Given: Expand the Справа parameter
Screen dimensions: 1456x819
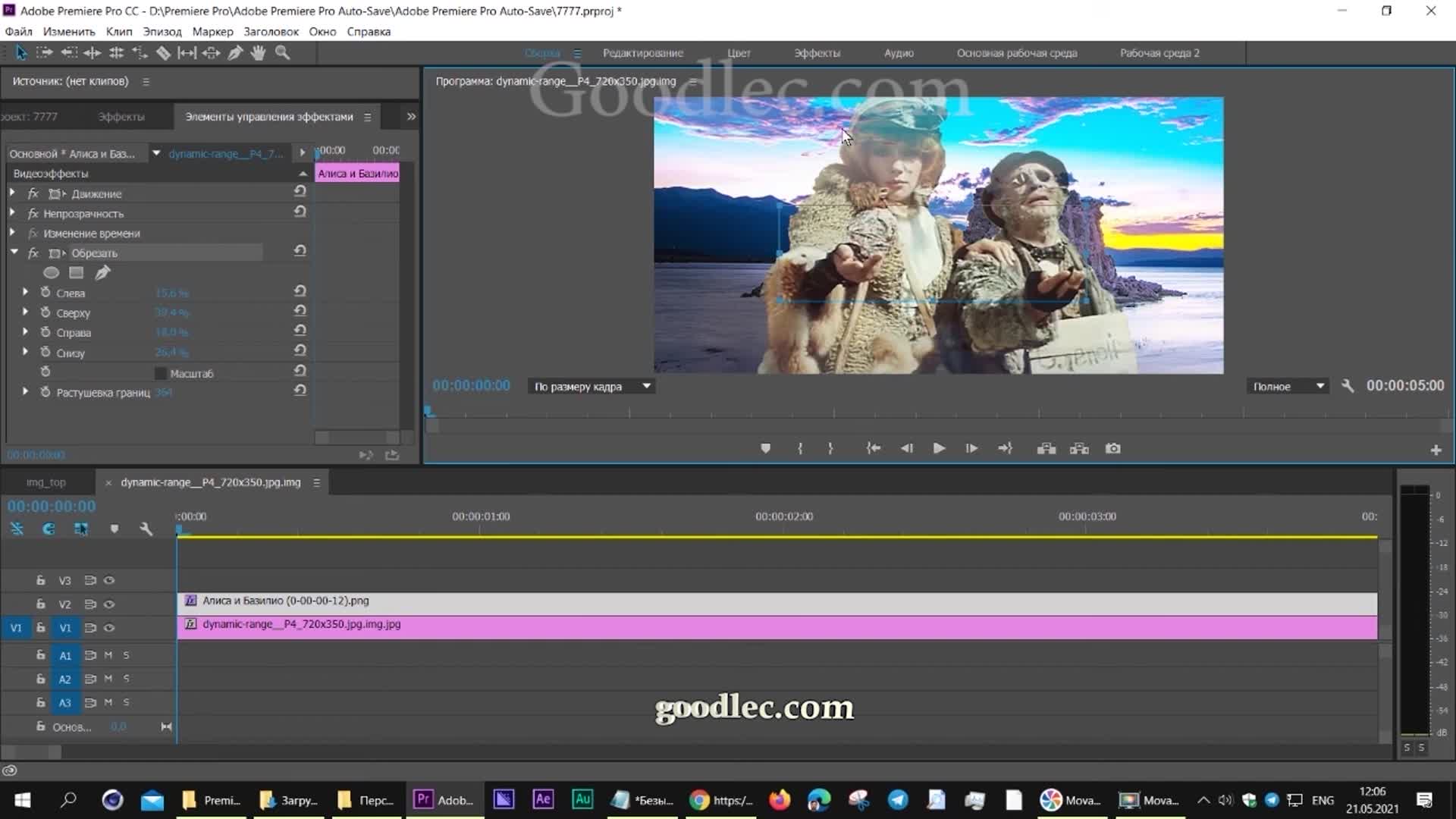Looking at the screenshot, I should click(26, 332).
